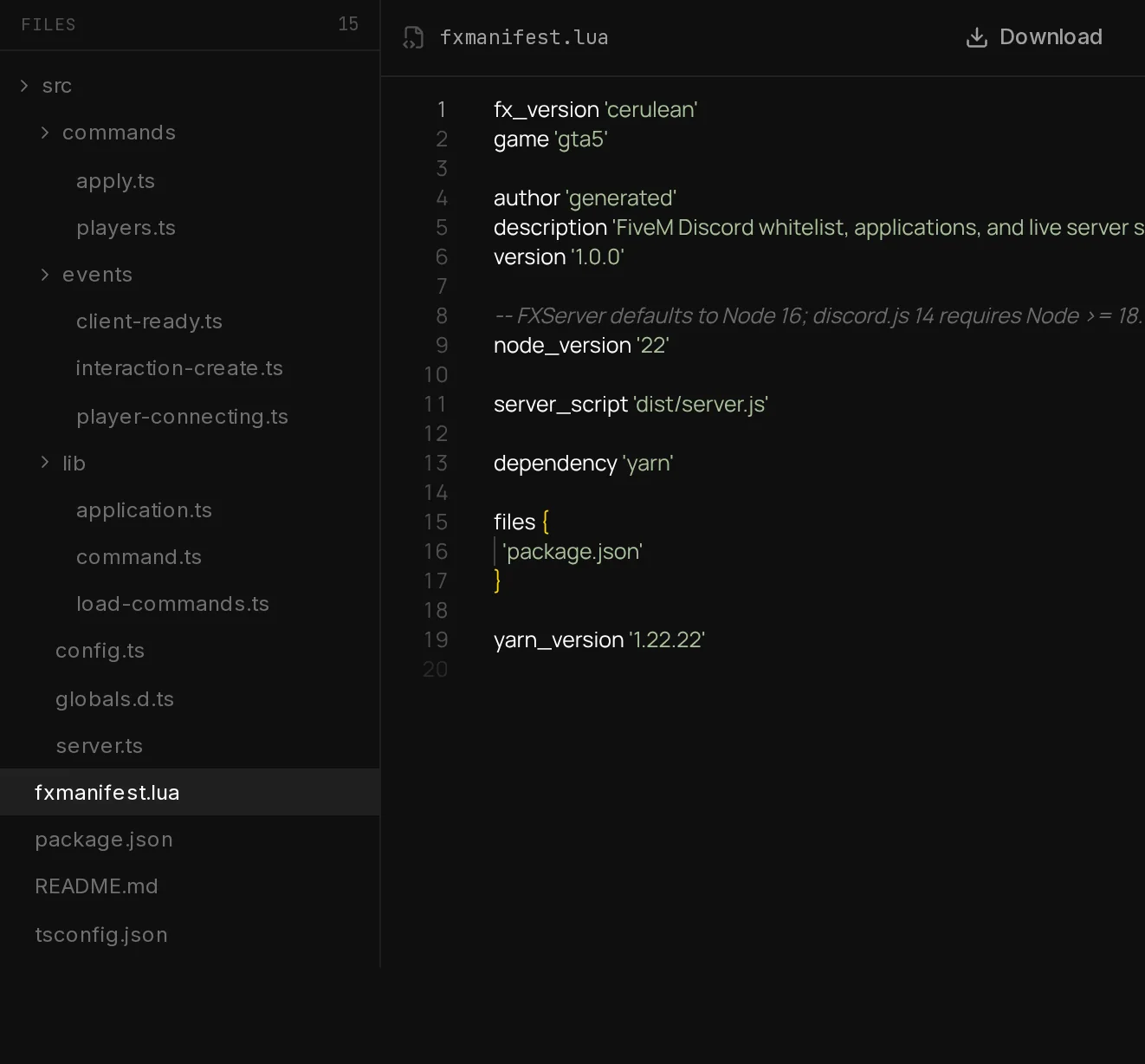The image size is (1145, 1064).
Task: Open README.md file
Action: [96, 886]
